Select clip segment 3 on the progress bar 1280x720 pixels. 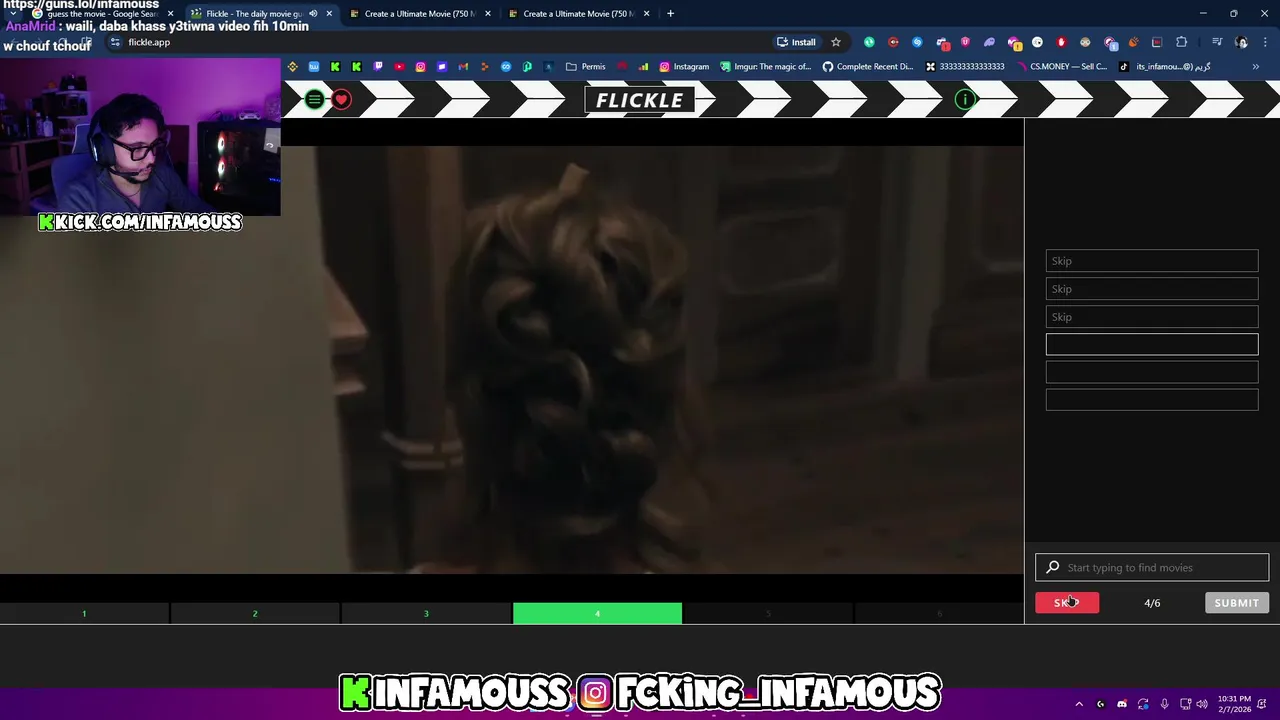tap(426, 614)
